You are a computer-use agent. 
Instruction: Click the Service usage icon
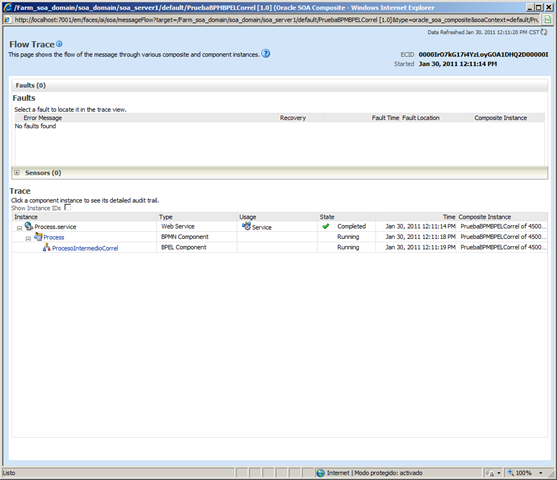(246, 226)
